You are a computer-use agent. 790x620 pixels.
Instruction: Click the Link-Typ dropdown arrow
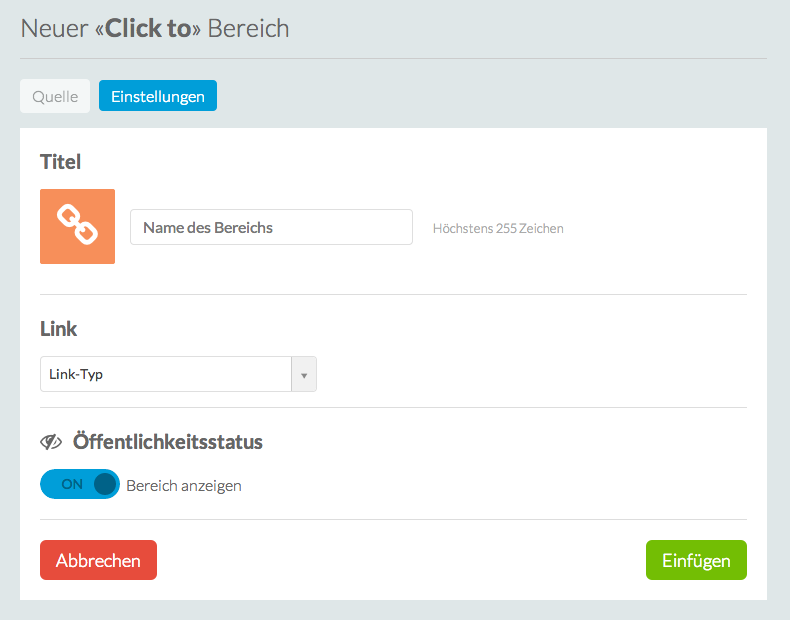coord(304,375)
